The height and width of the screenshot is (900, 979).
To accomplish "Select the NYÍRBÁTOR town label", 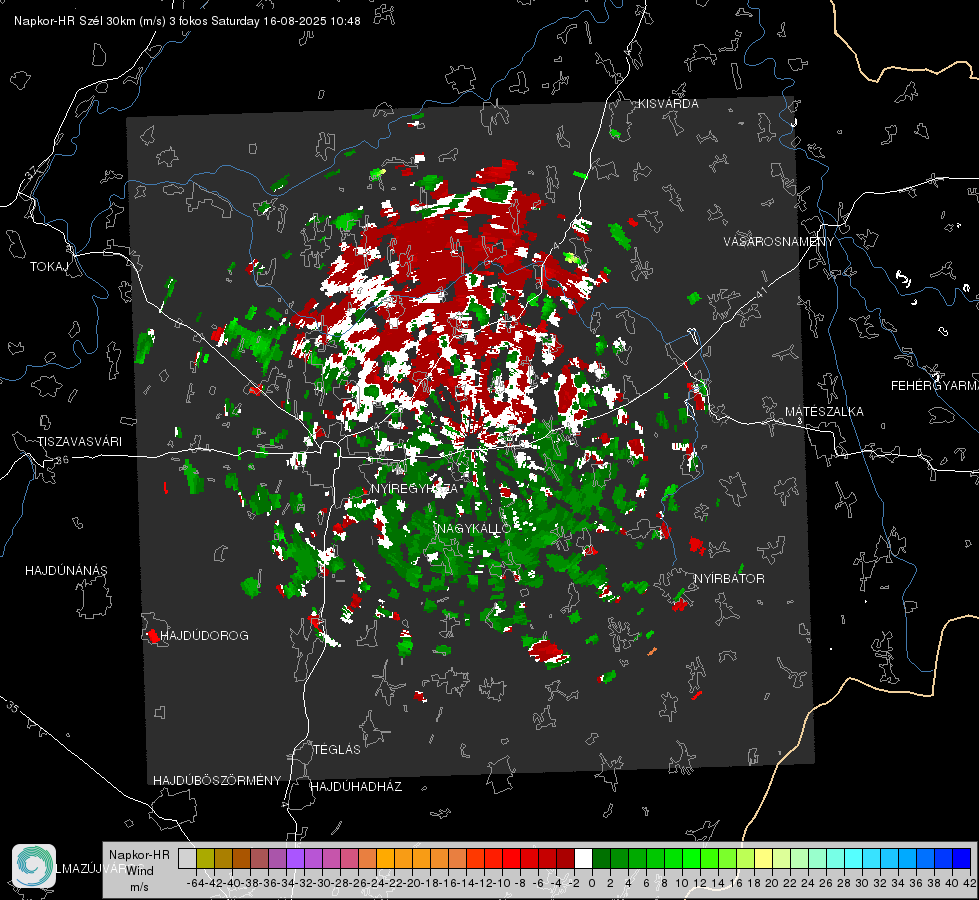I will click(x=729, y=579).
